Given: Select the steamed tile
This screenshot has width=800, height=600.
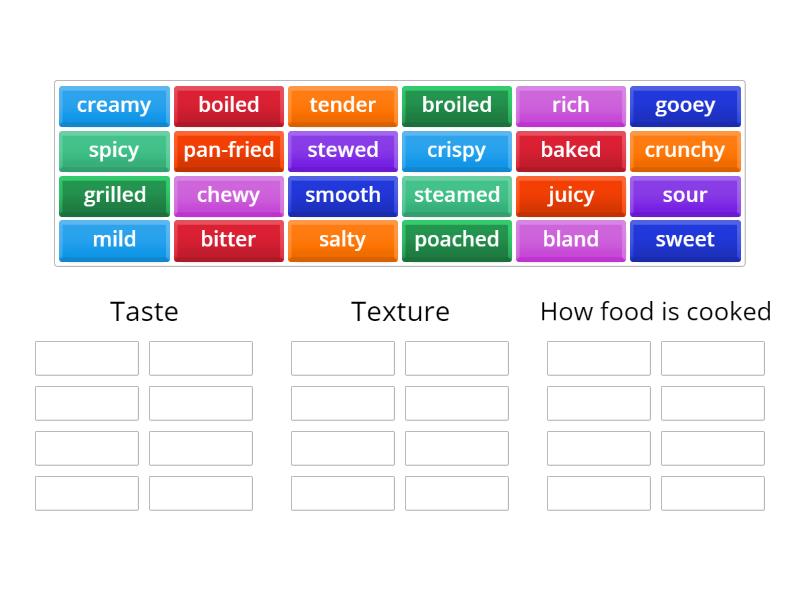Looking at the screenshot, I should (456, 196).
